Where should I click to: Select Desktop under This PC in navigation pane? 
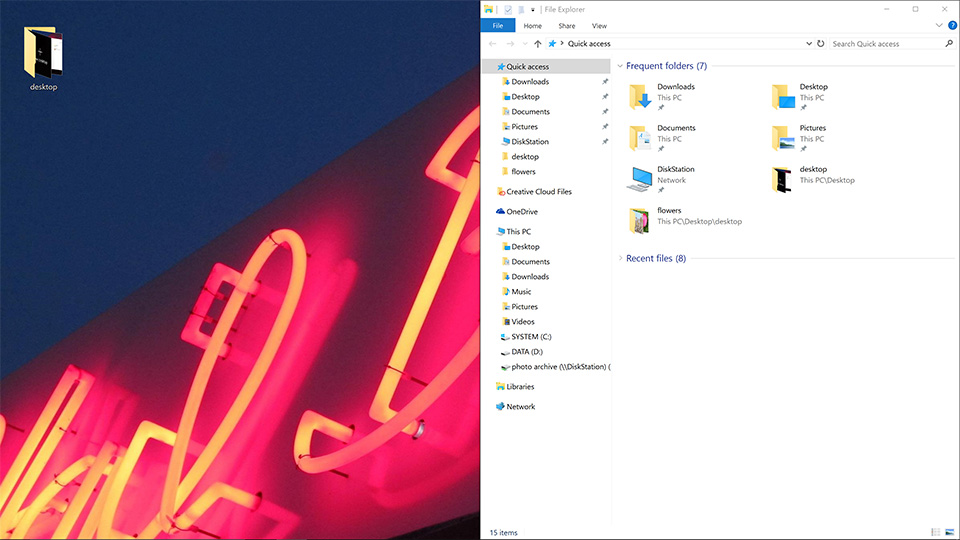pyautogui.click(x=525, y=247)
